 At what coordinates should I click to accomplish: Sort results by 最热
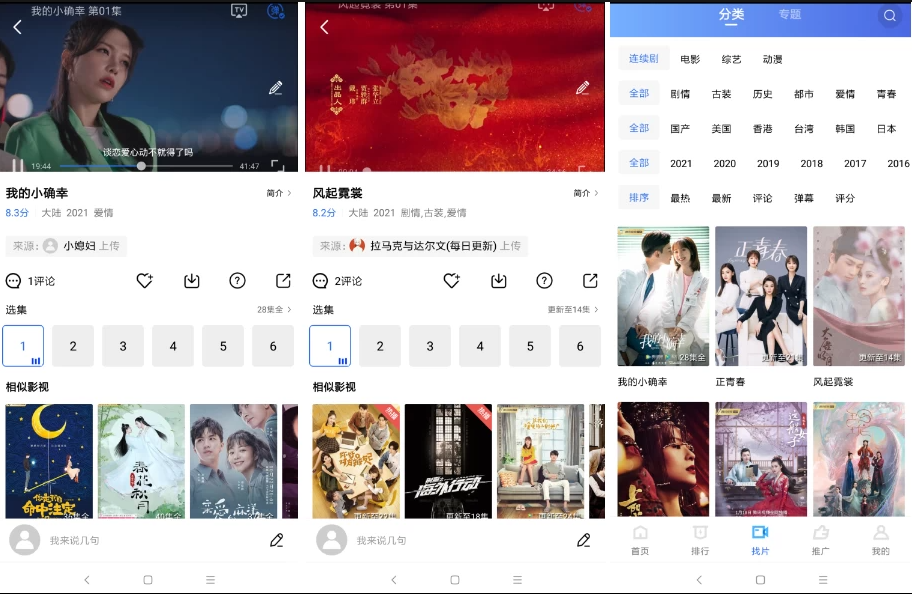tap(680, 199)
